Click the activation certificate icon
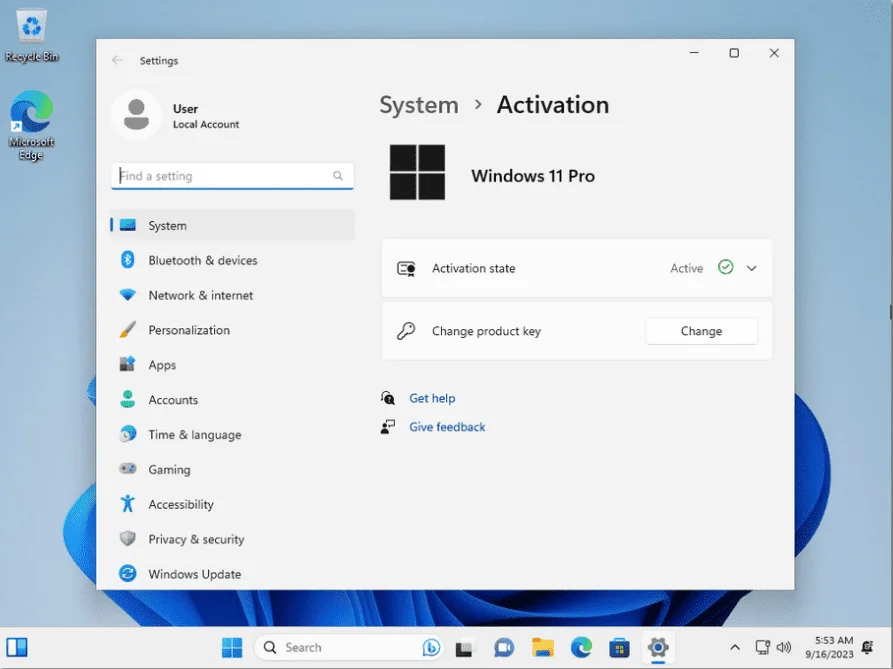 coord(406,268)
